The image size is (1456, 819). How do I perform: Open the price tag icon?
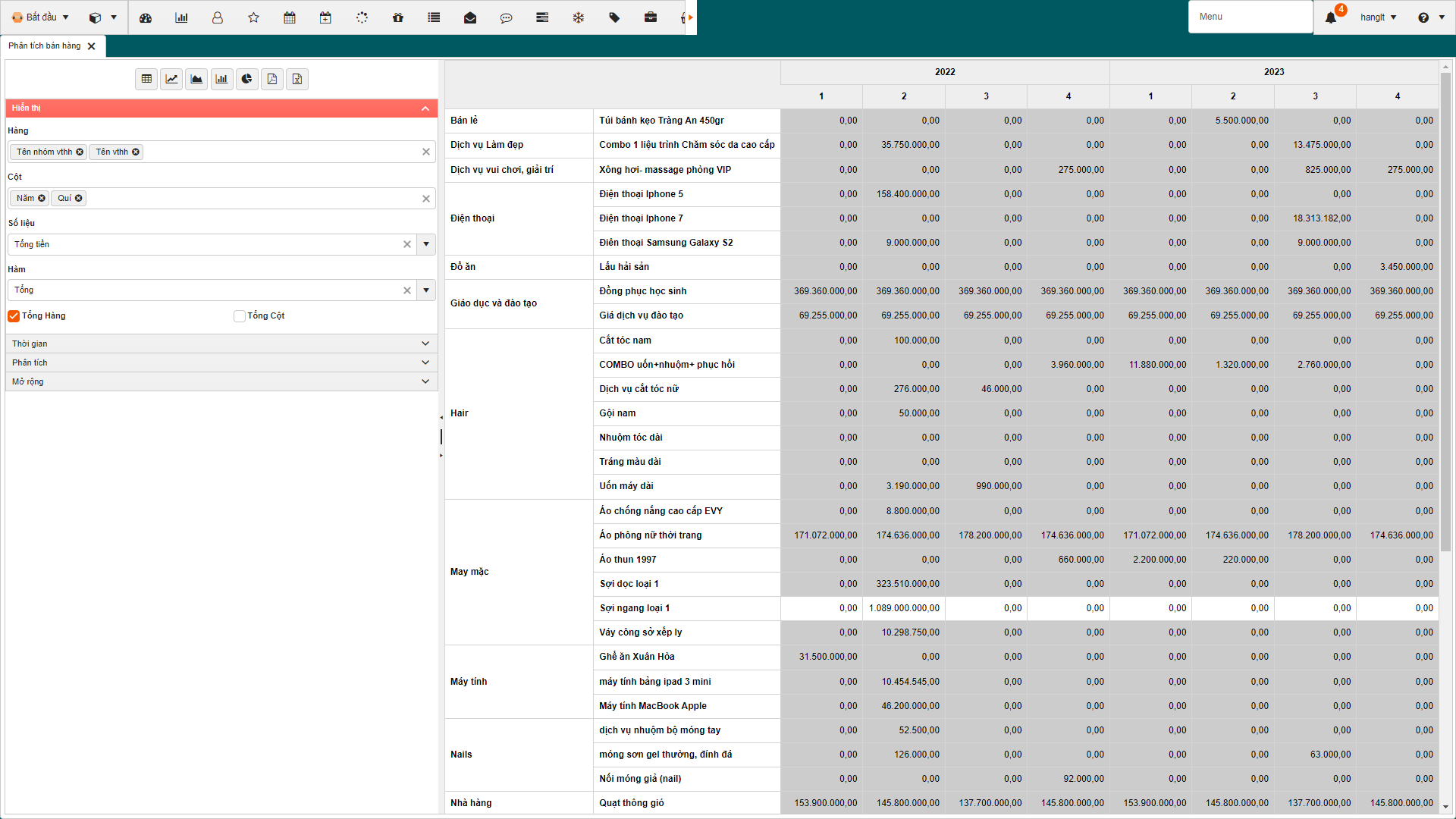point(614,17)
